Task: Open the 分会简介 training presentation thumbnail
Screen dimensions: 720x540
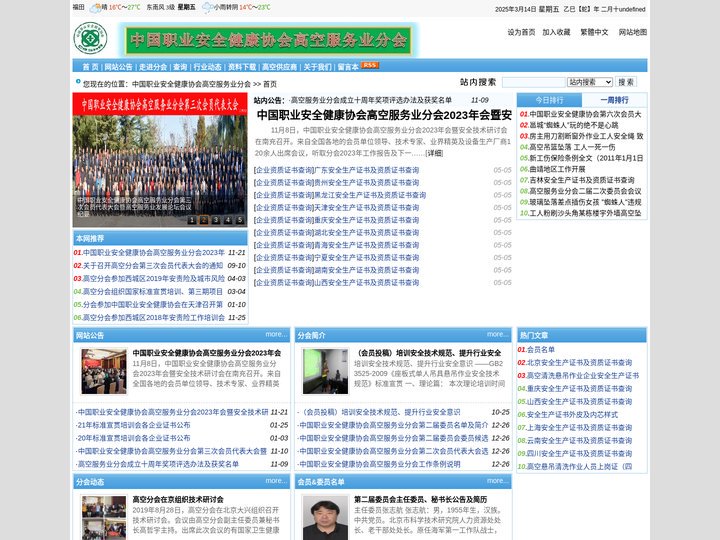Action: coord(325,371)
